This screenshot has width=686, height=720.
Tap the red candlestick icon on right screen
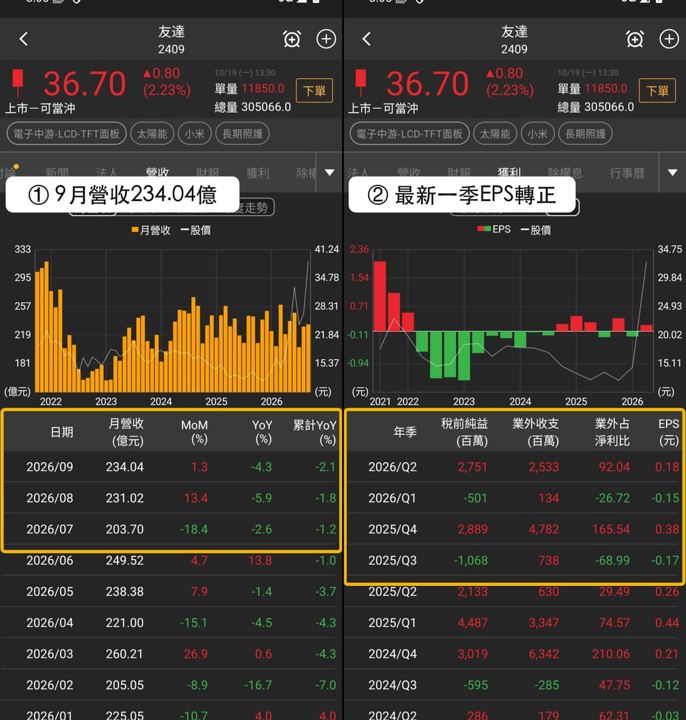[x=361, y=83]
